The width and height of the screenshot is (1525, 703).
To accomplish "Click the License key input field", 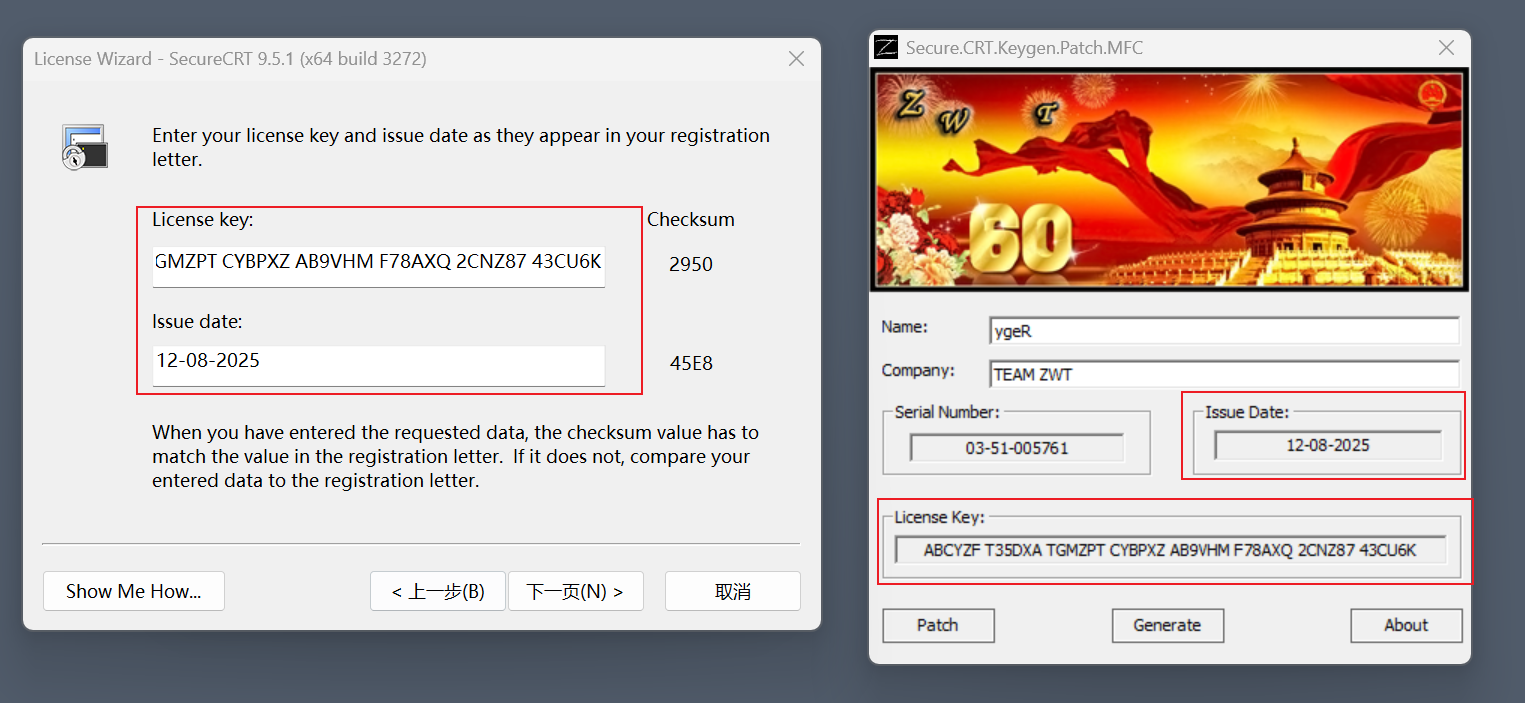I will pyautogui.click(x=379, y=267).
